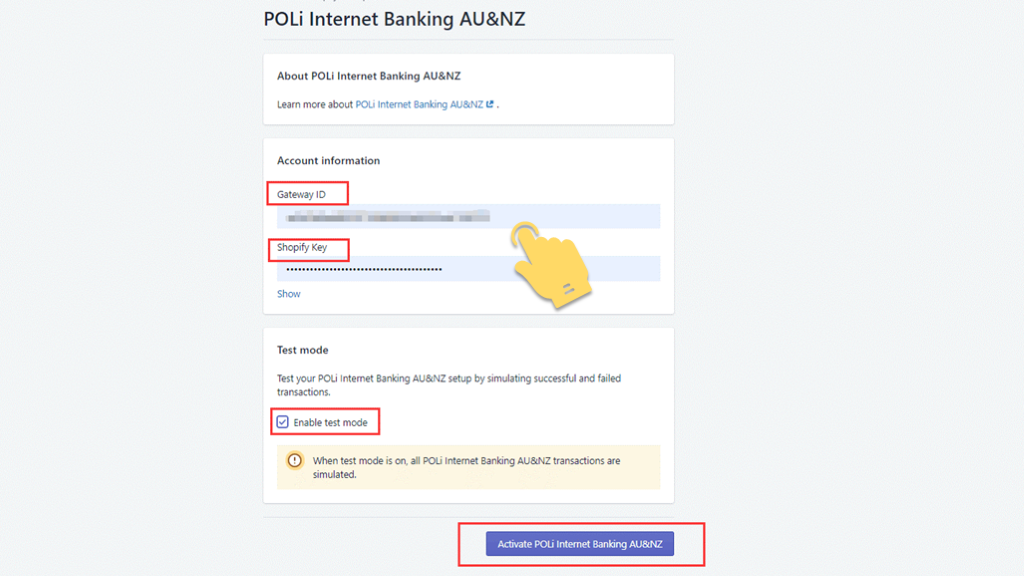Click the external link icon after POLi link
1024x576 pixels.
tap(490, 104)
